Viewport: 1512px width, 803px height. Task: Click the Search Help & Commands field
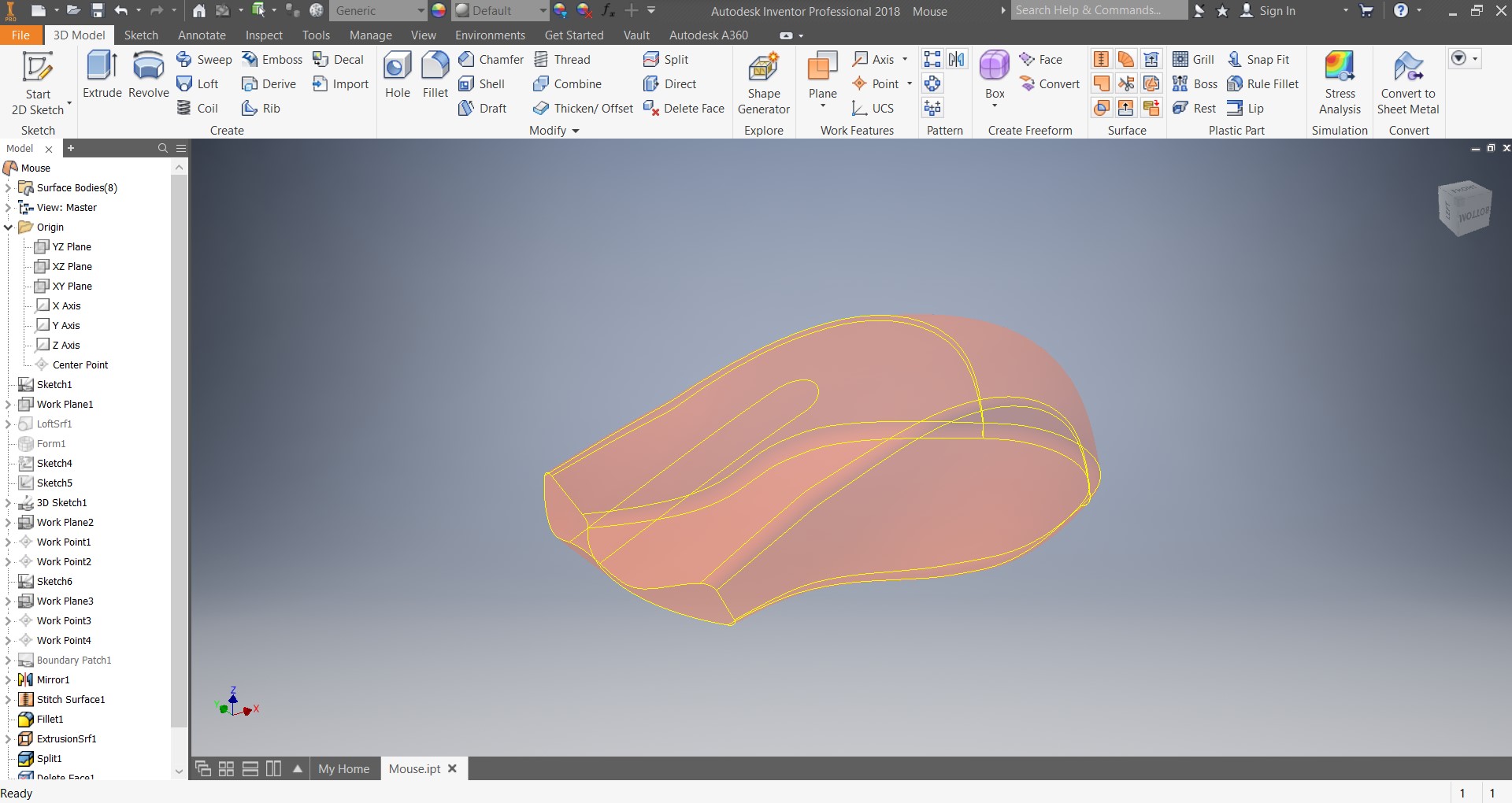point(1098,11)
